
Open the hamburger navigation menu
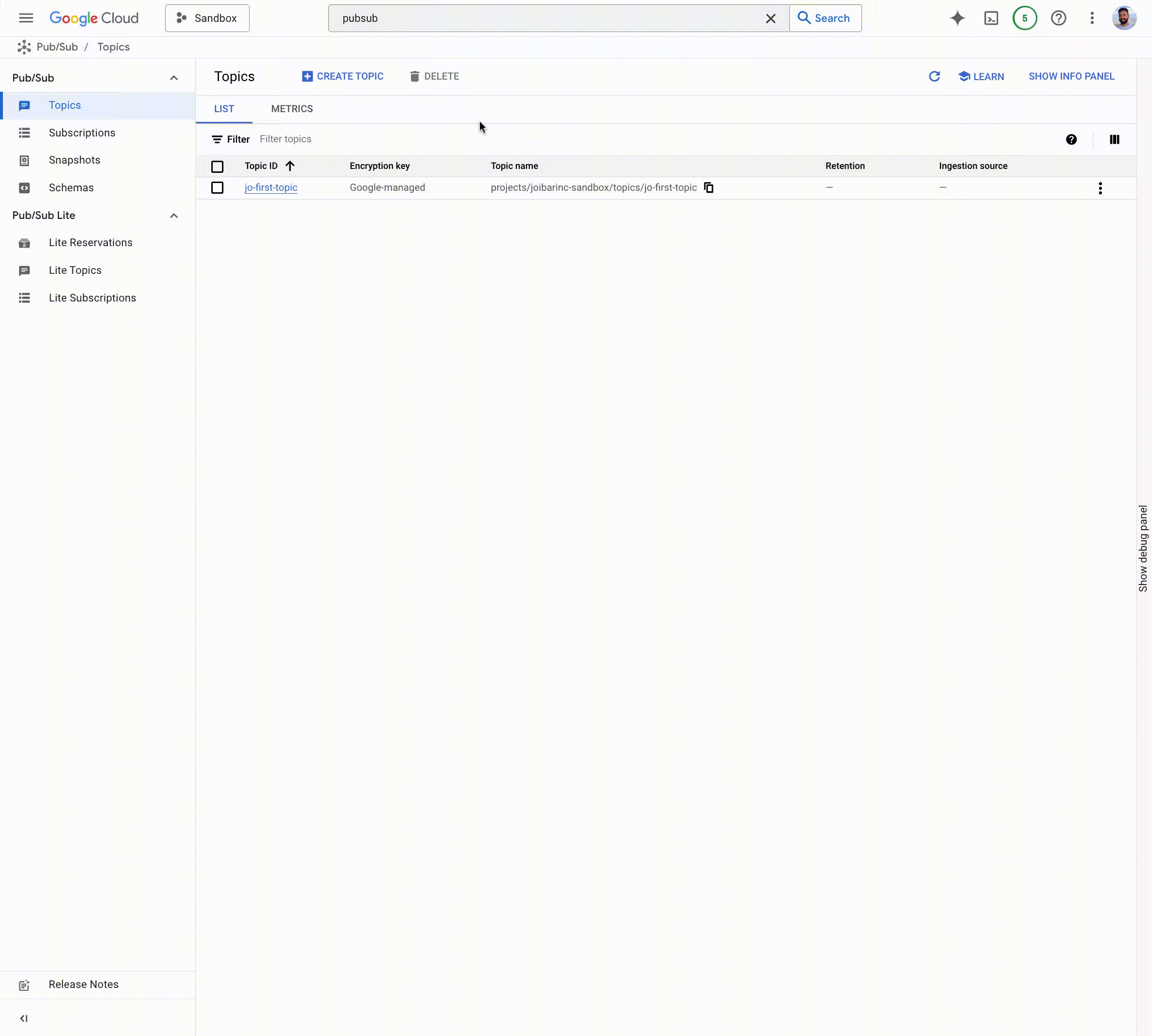point(26,18)
